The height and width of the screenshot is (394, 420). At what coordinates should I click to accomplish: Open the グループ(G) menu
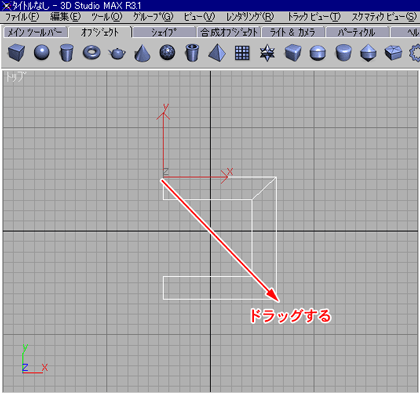click(x=153, y=16)
